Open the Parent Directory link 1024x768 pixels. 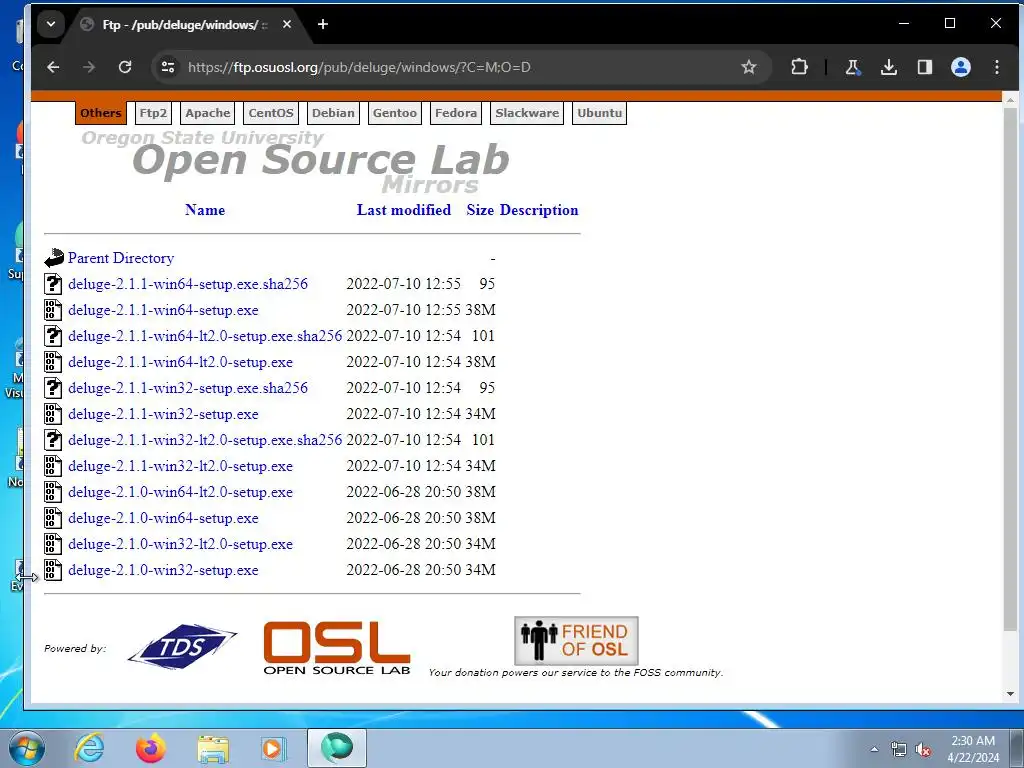pos(121,258)
